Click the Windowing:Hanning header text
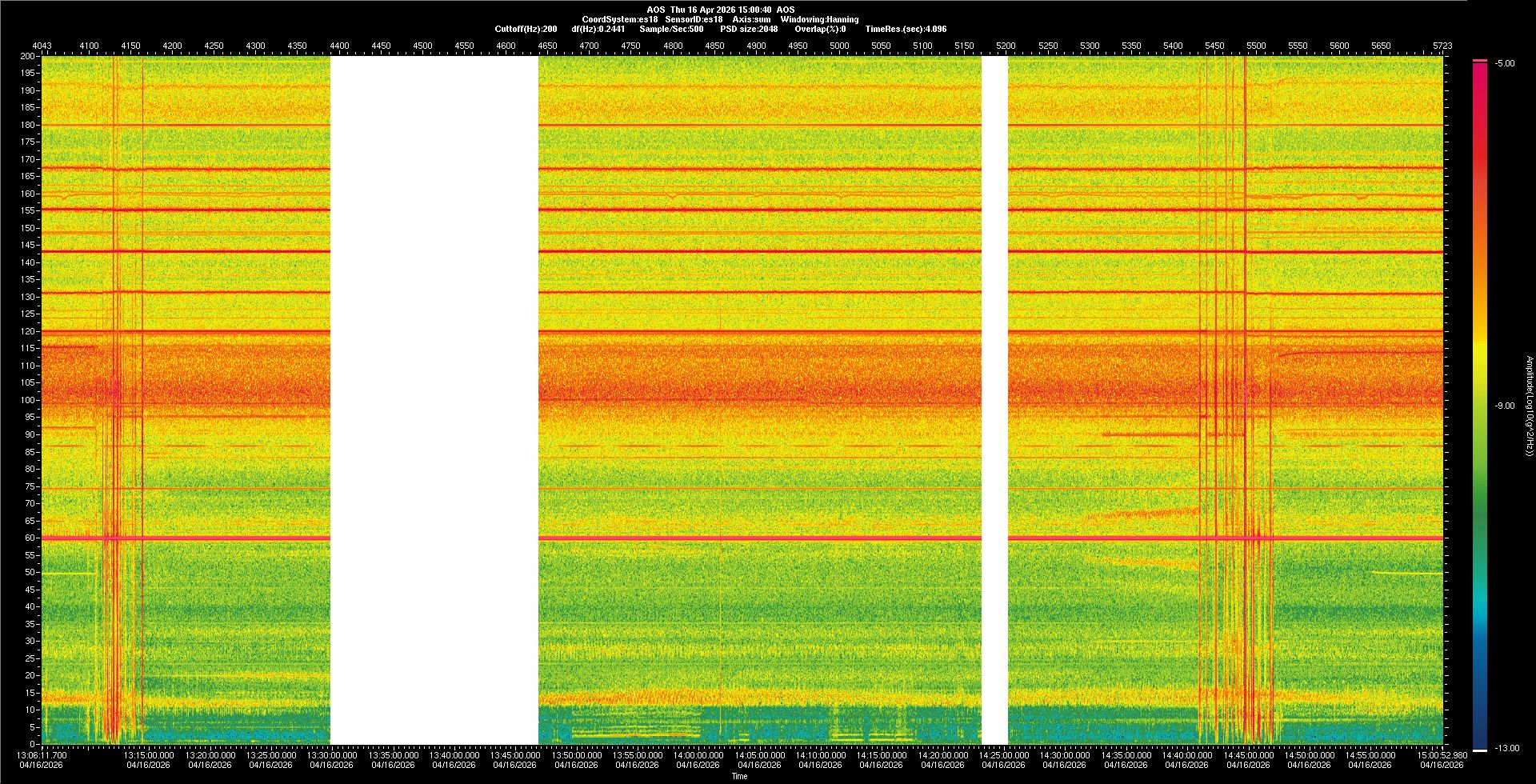This screenshot has width=1536, height=784. point(819,19)
